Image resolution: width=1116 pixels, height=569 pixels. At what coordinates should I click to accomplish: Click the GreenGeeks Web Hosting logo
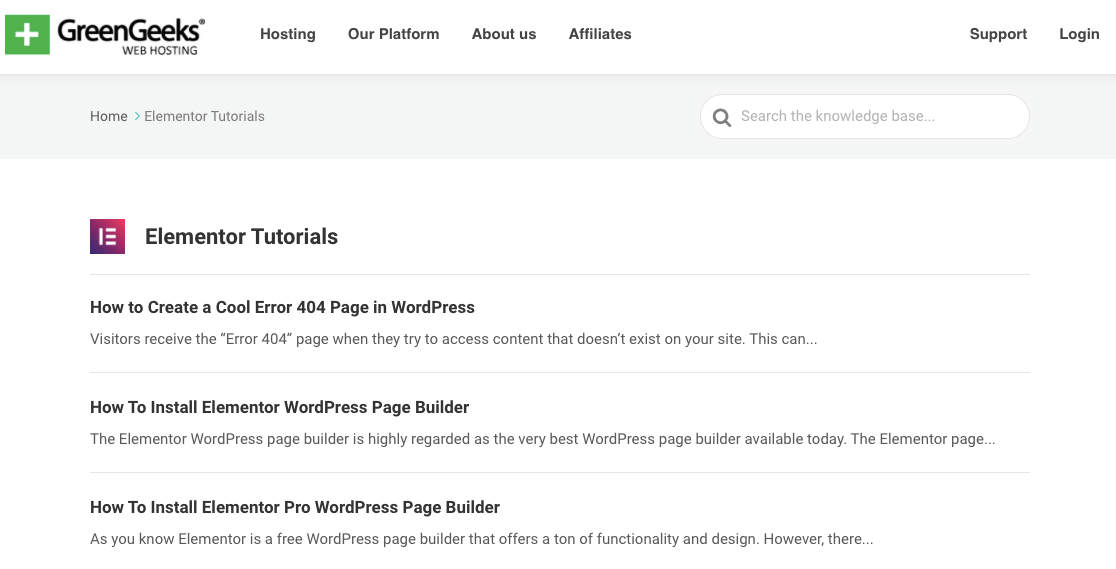coord(105,34)
